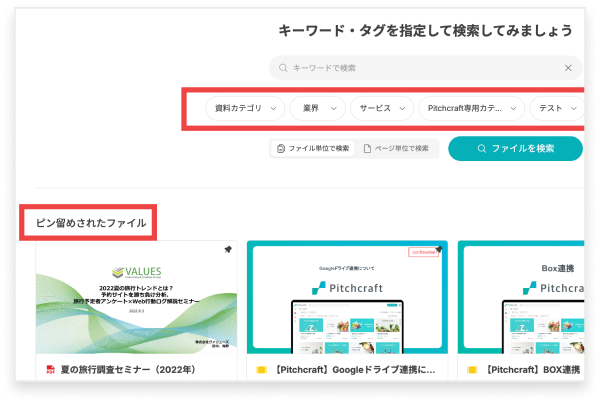Click the title 【Pitchcraft】Googleドライブ連携に...
600x403 pixels.
point(355,370)
